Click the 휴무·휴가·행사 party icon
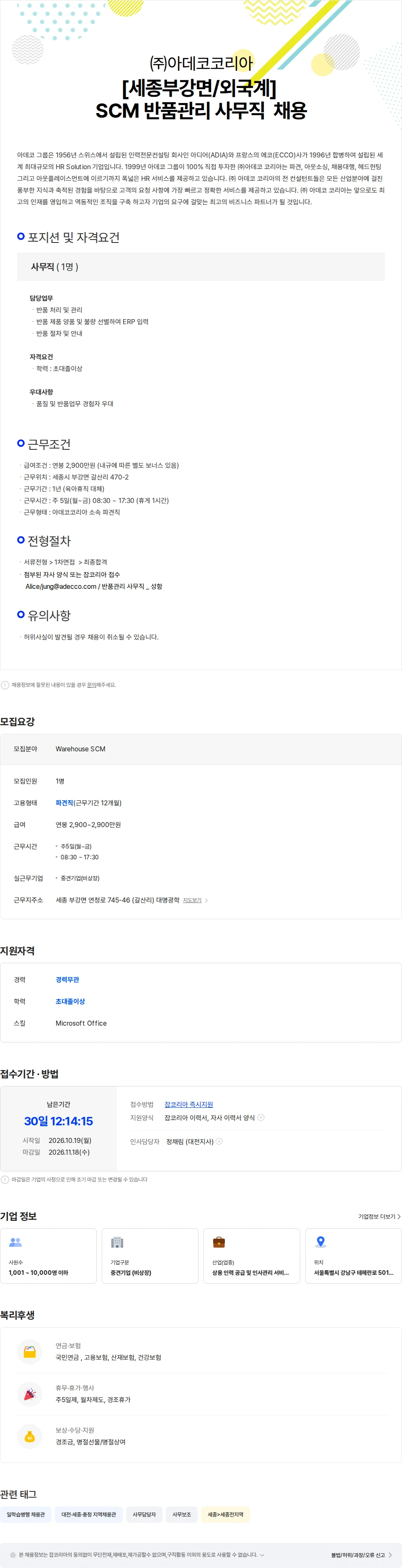 click(x=30, y=1394)
